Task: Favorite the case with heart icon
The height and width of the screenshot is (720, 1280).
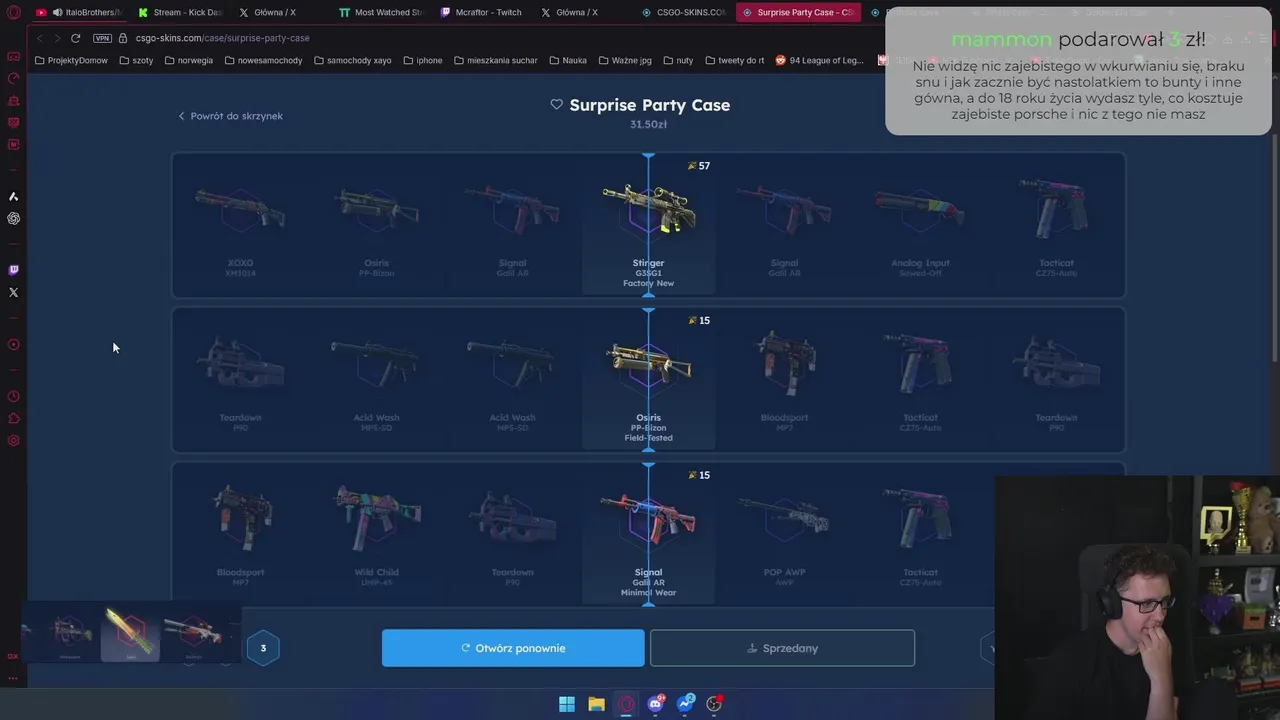Action: coord(556,105)
